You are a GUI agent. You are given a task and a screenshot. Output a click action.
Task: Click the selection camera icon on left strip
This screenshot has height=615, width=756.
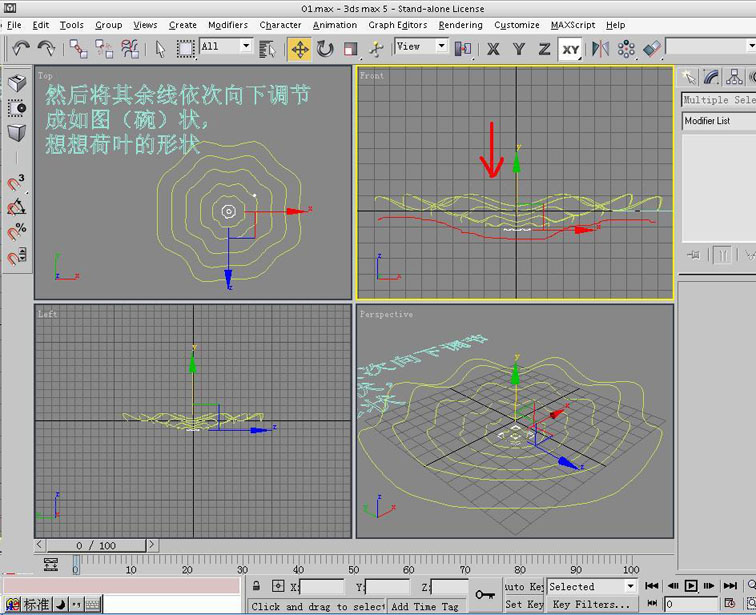click(x=17, y=108)
